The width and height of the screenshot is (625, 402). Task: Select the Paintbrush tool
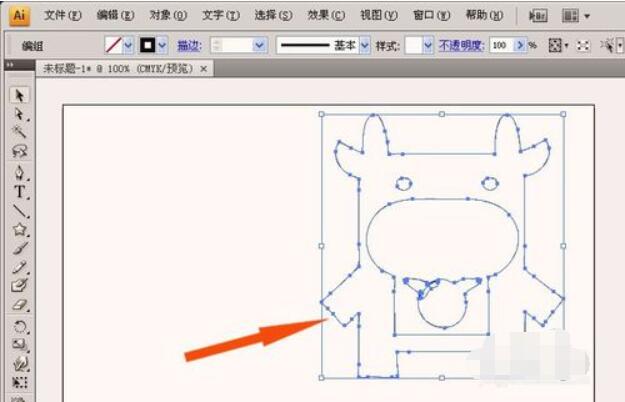pos(19,248)
